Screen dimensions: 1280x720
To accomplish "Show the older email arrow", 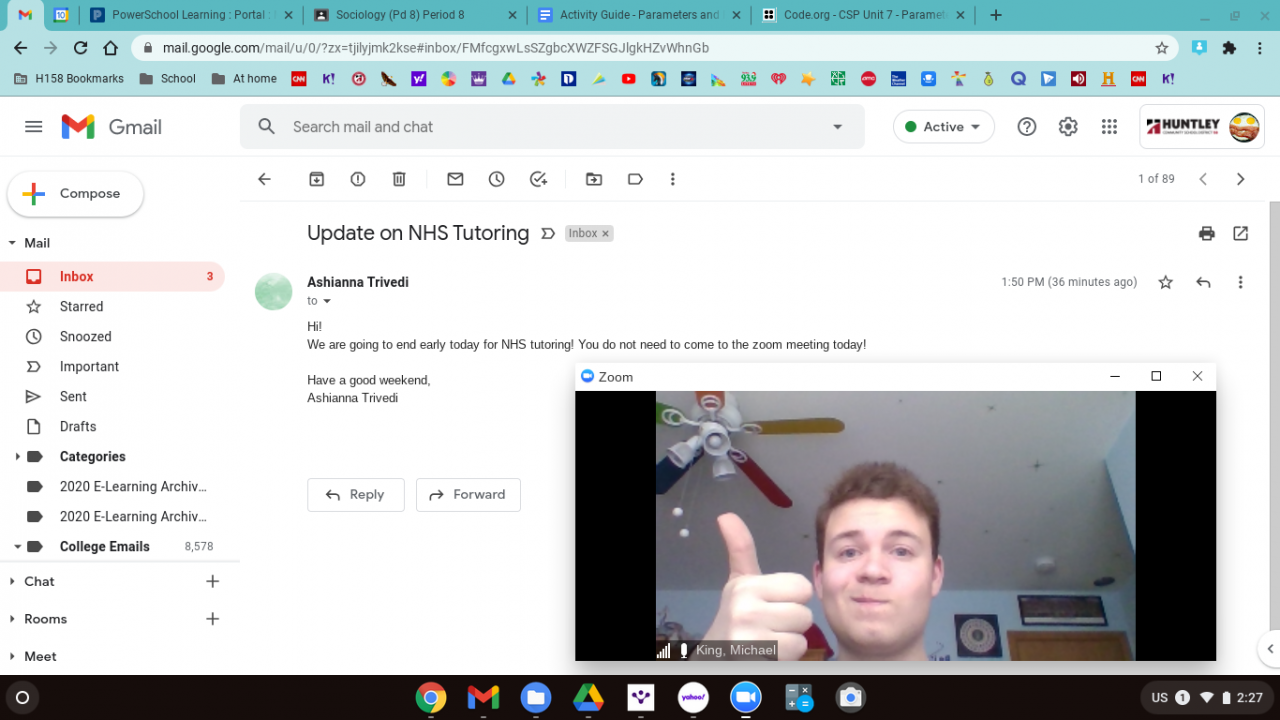I will point(1240,179).
